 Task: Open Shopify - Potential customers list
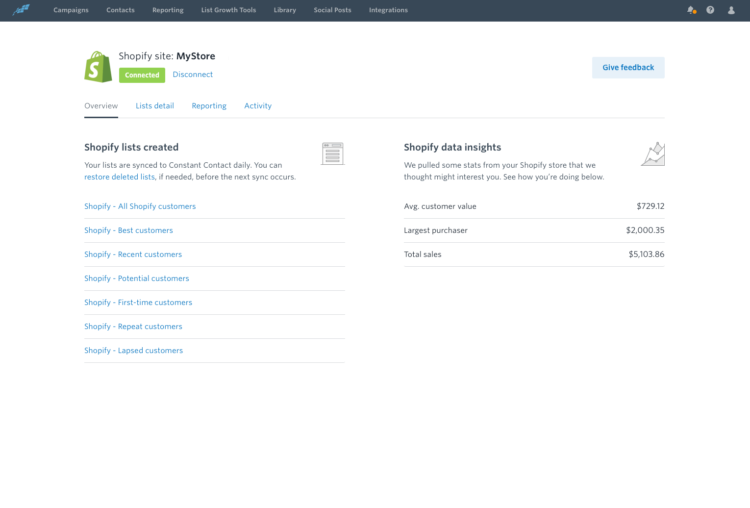coord(137,278)
